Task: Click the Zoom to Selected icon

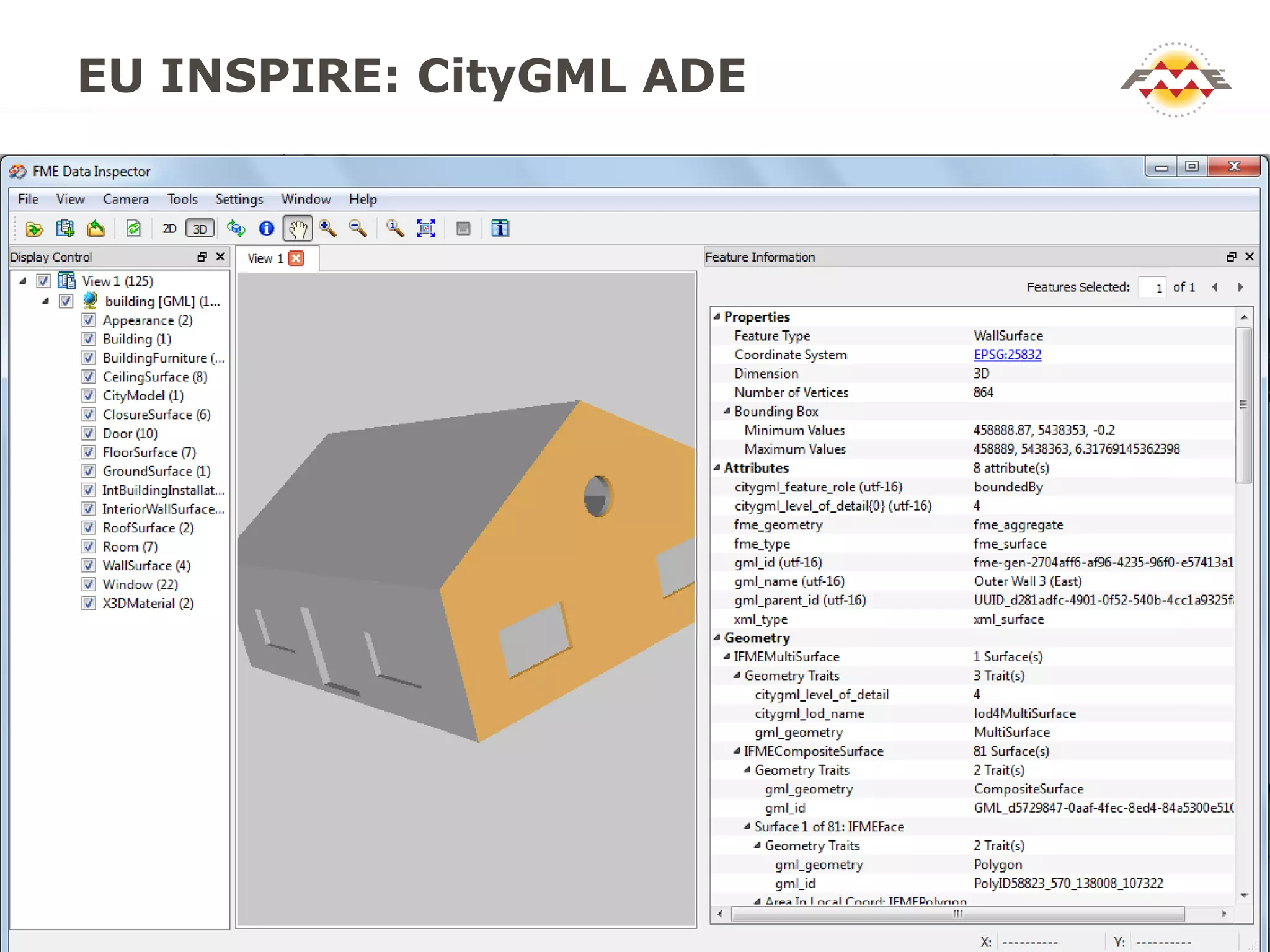Action: (395, 229)
